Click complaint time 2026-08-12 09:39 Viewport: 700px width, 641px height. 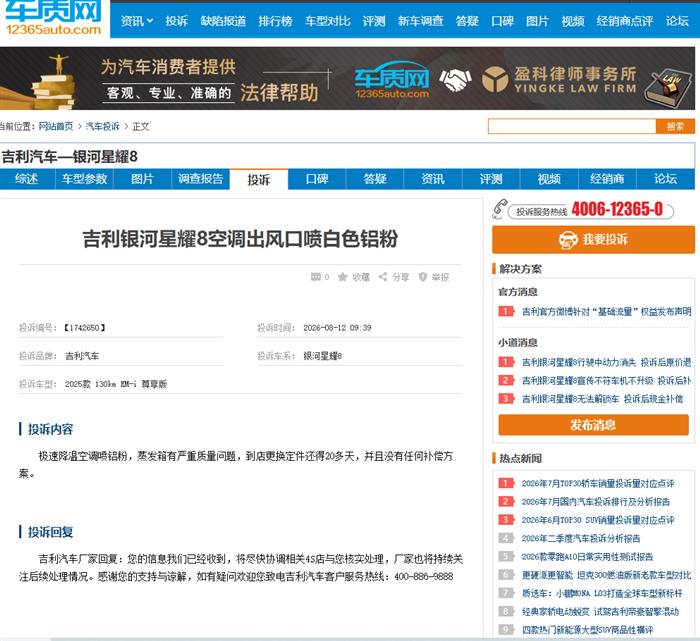pyautogui.click(x=337, y=328)
